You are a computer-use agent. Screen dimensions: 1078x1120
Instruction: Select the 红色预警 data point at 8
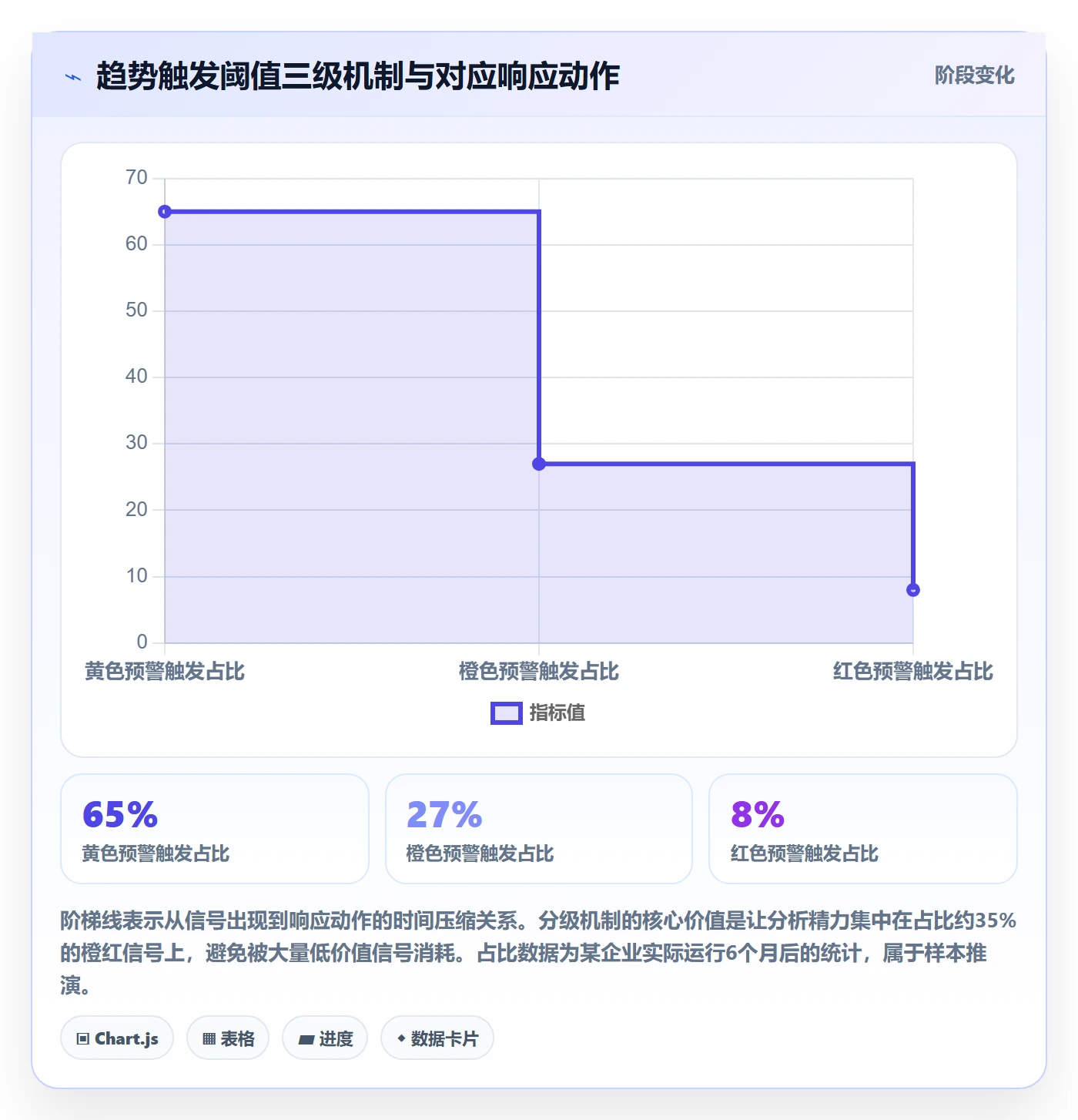pyautogui.click(x=913, y=590)
